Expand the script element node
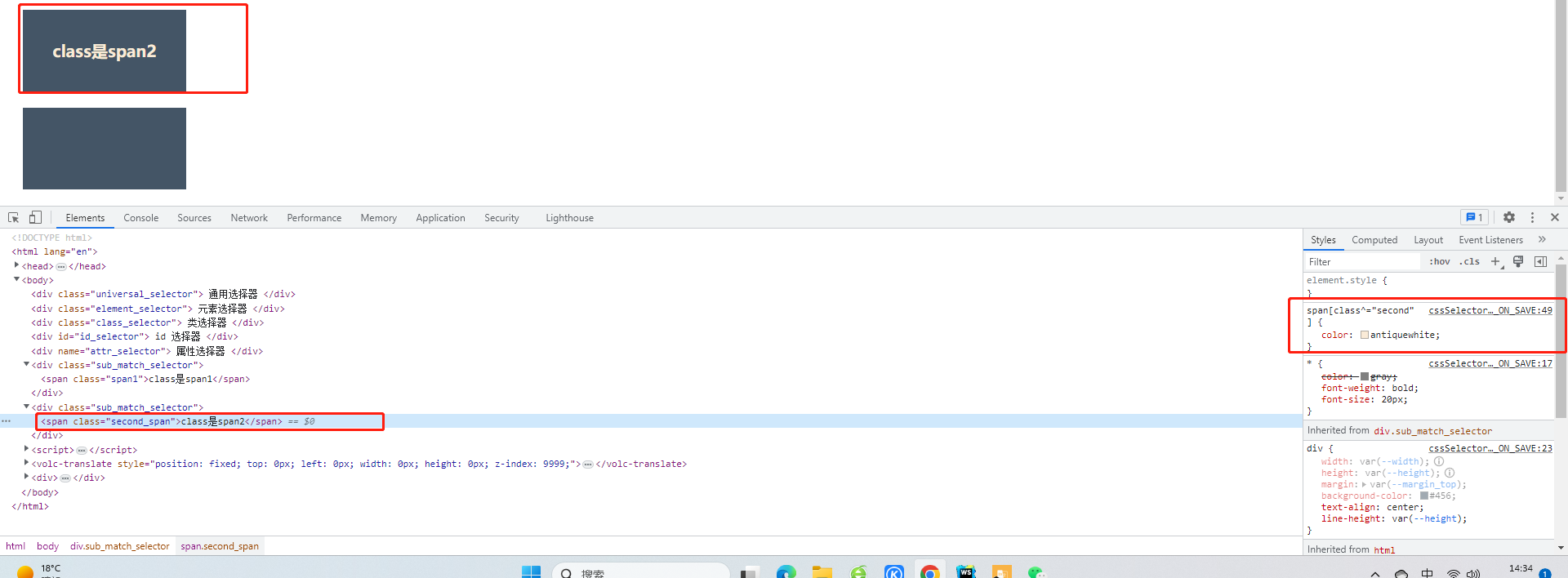 (x=26, y=449)
